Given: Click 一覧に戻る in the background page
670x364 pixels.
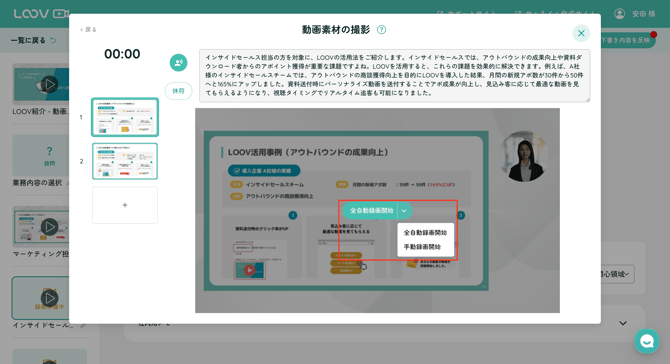Looking at the screenshot, I should coord(33,40).
